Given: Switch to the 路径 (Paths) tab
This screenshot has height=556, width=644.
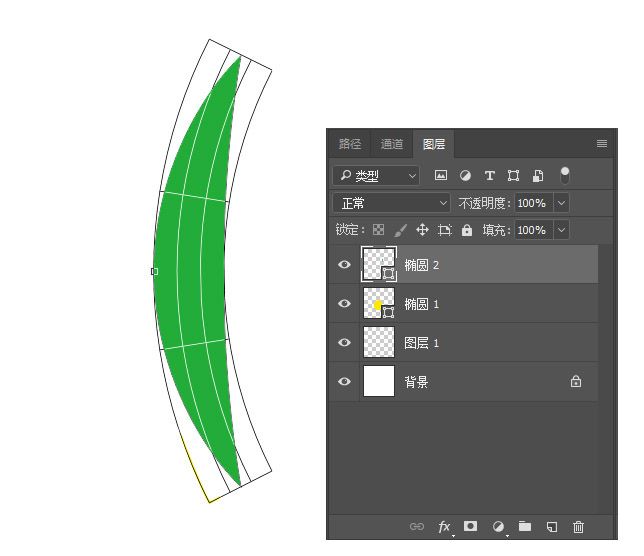Looking at the screenshot, I should click(350, 144).
